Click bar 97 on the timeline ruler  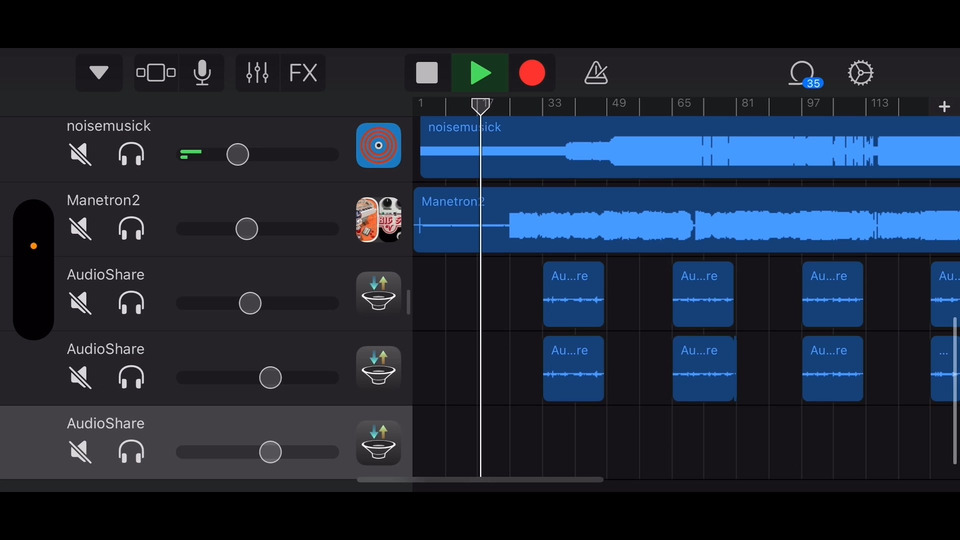pos(813,103)
